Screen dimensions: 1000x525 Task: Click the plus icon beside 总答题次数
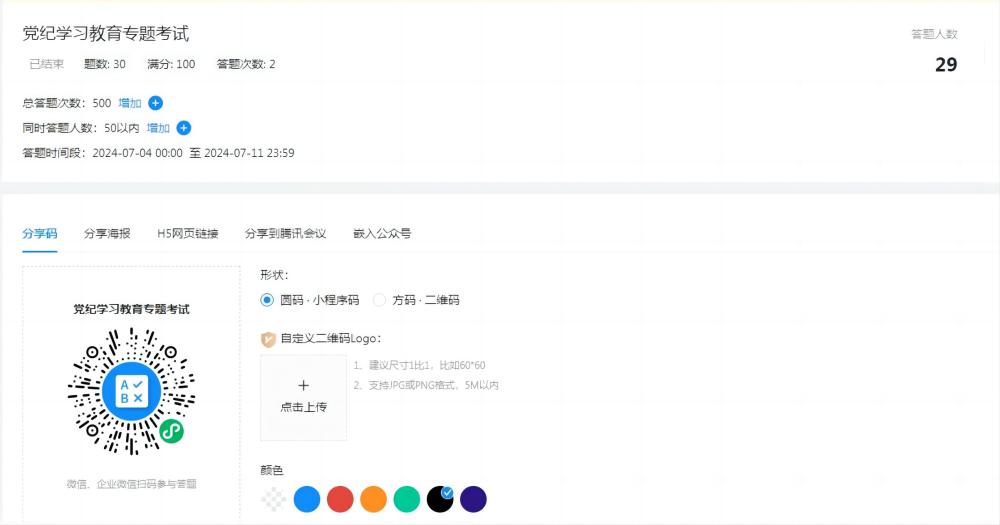pos(155,103)
